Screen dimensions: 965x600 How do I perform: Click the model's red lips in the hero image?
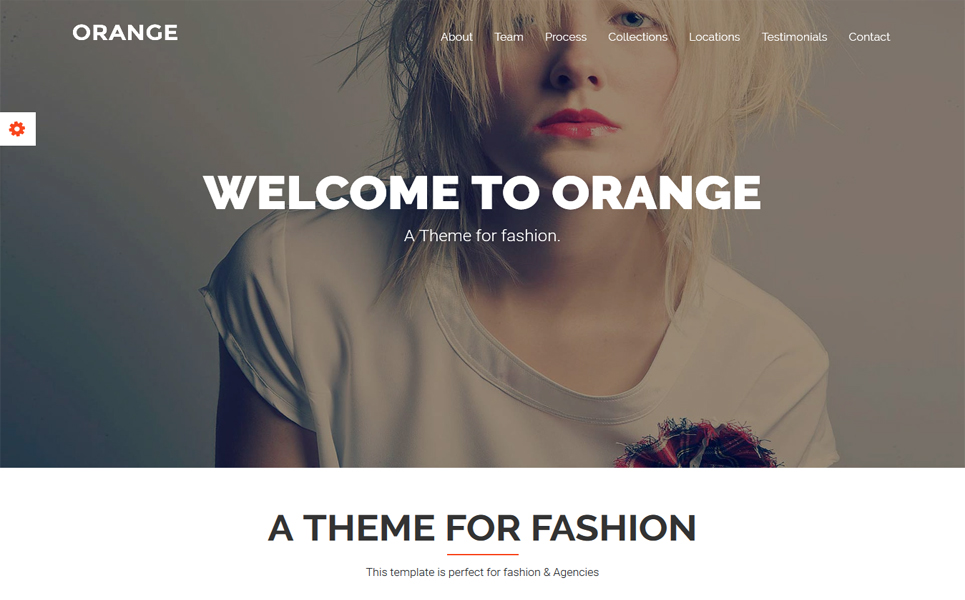[577, 123]
